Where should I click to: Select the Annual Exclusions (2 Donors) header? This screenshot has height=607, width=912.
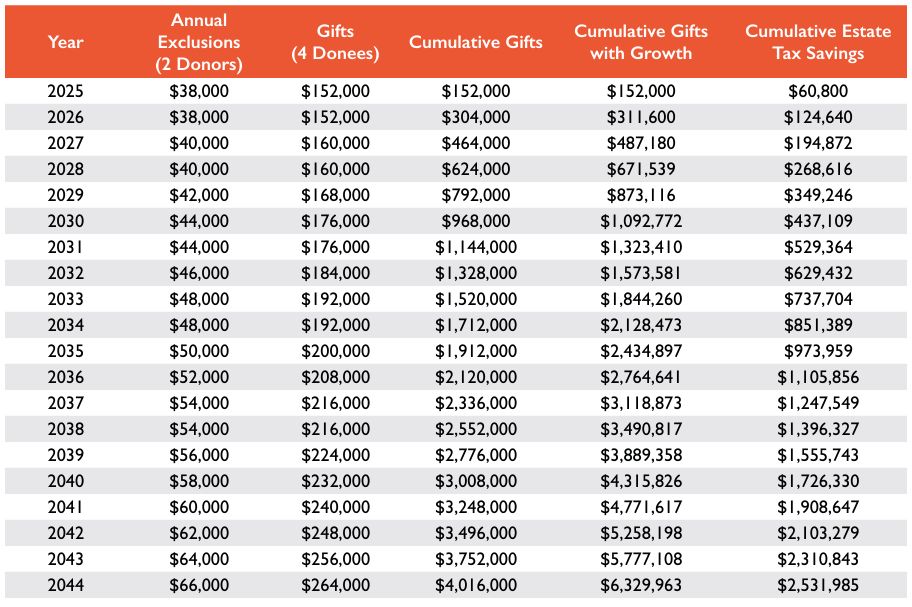(x=199, y=42)
